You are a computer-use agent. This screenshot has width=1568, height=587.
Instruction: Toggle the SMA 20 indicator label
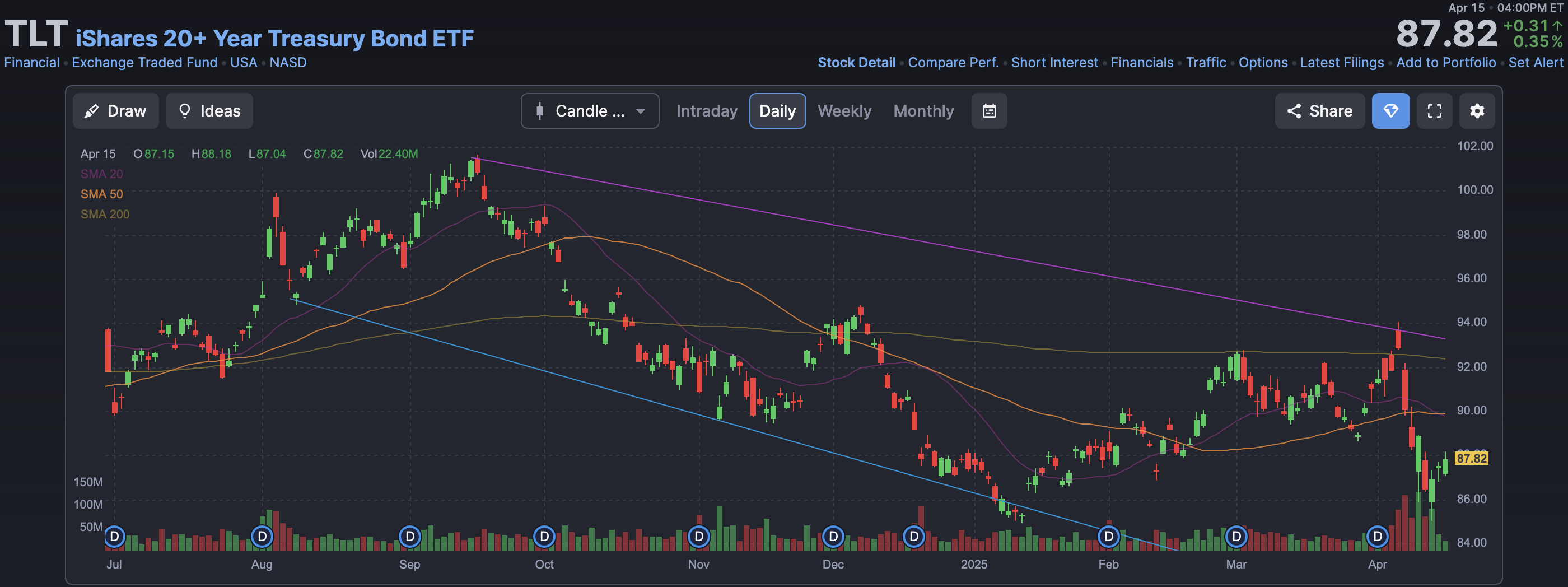[102, 174]
